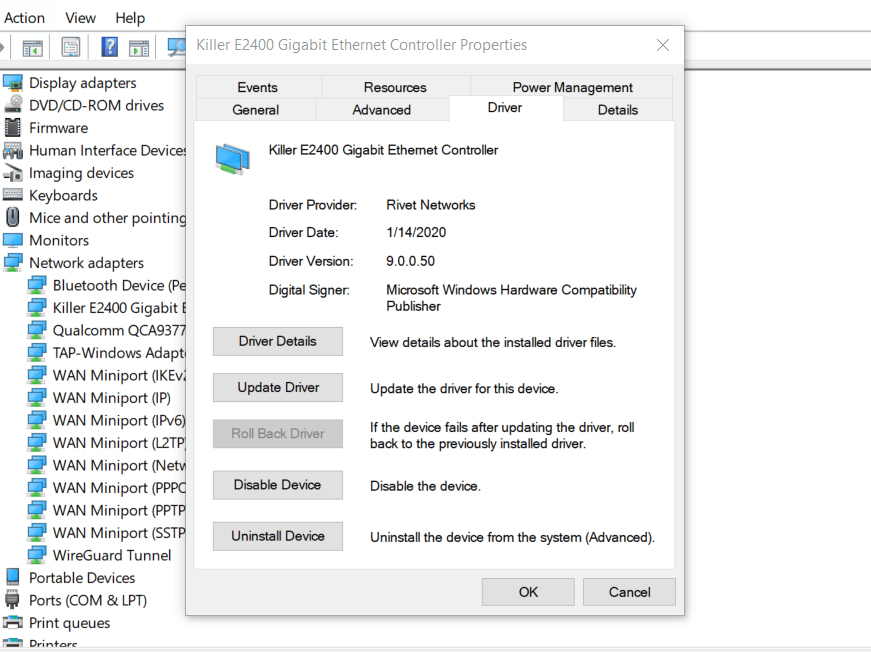Click the Mice and other pointing icon
871x652 pixels.
(13, 218)
